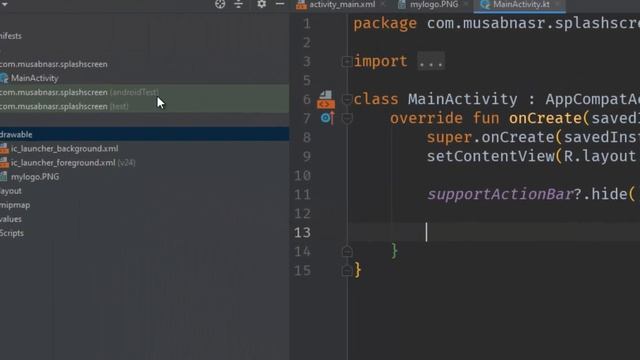Click the related XML file gutter icon on line 6
The image size is (640, 360).
(326, 100)
